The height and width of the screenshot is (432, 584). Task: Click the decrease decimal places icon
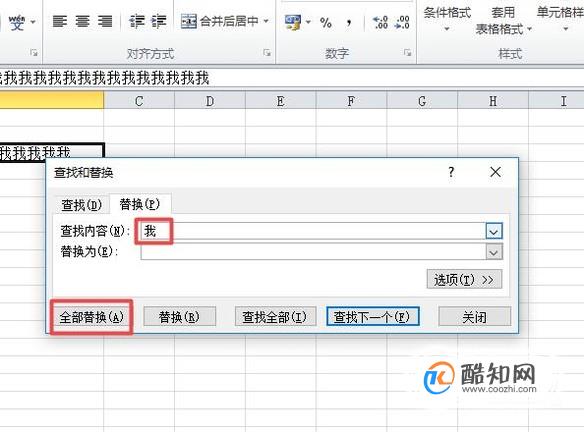[402, 23]
